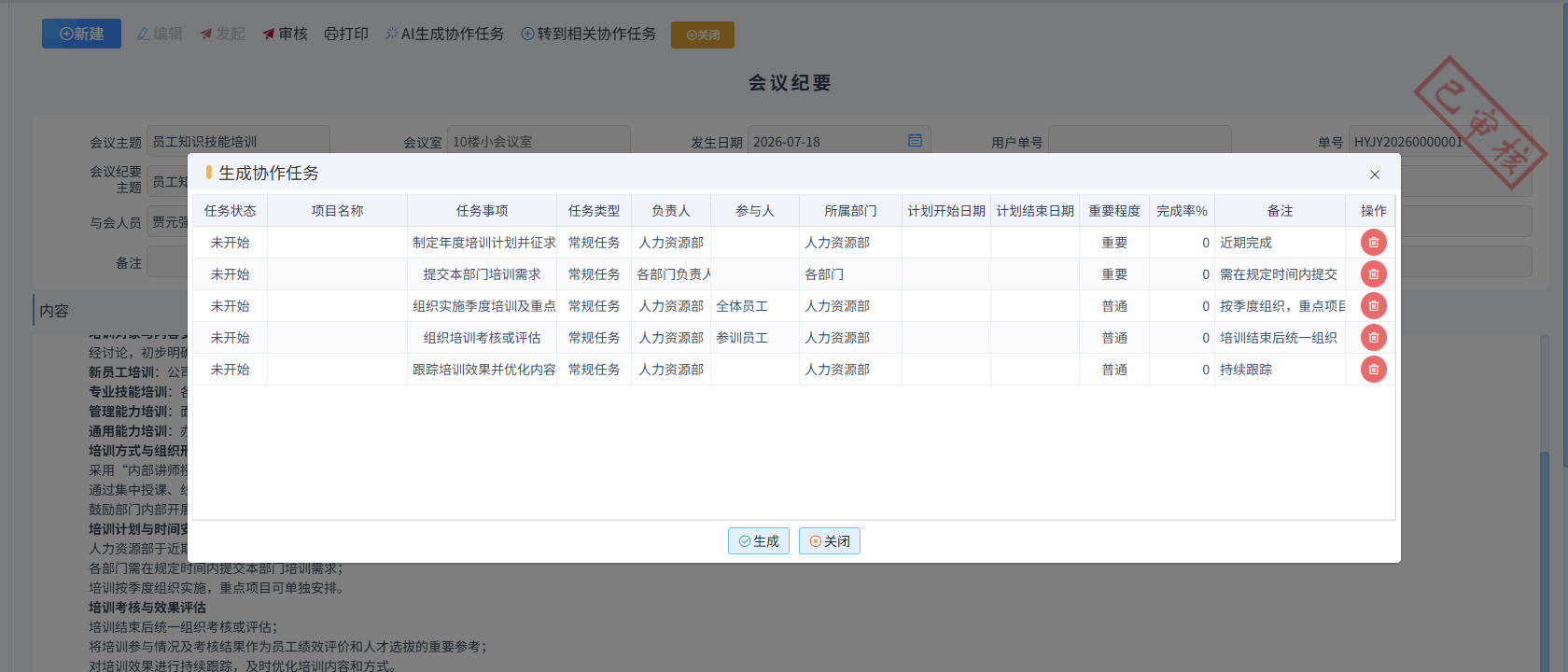
Task: Choose 转到相关协作任务
Action: [588, 34]
